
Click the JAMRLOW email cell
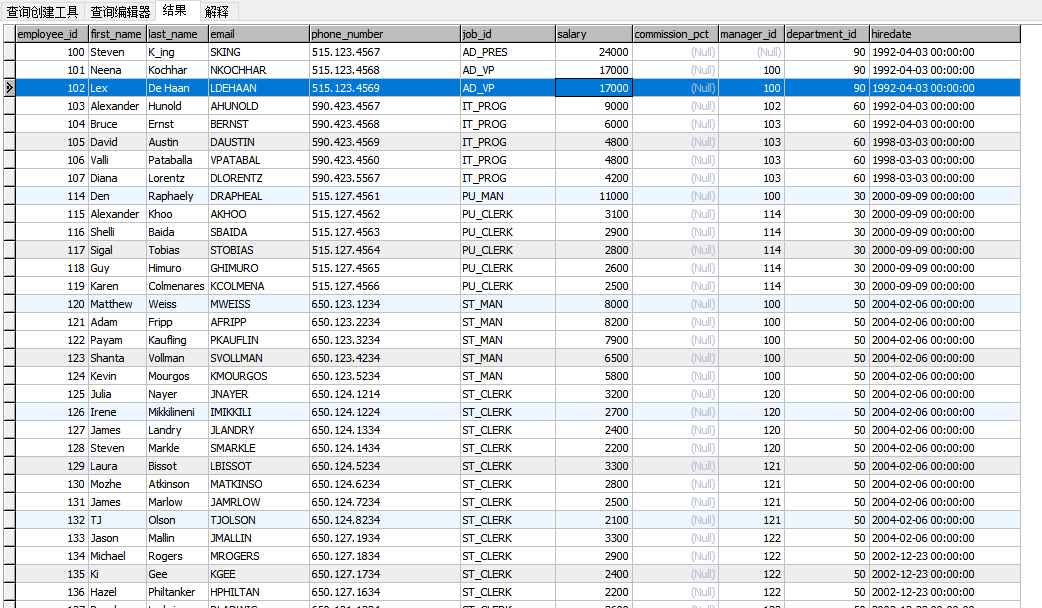click(x=259, y=501)
